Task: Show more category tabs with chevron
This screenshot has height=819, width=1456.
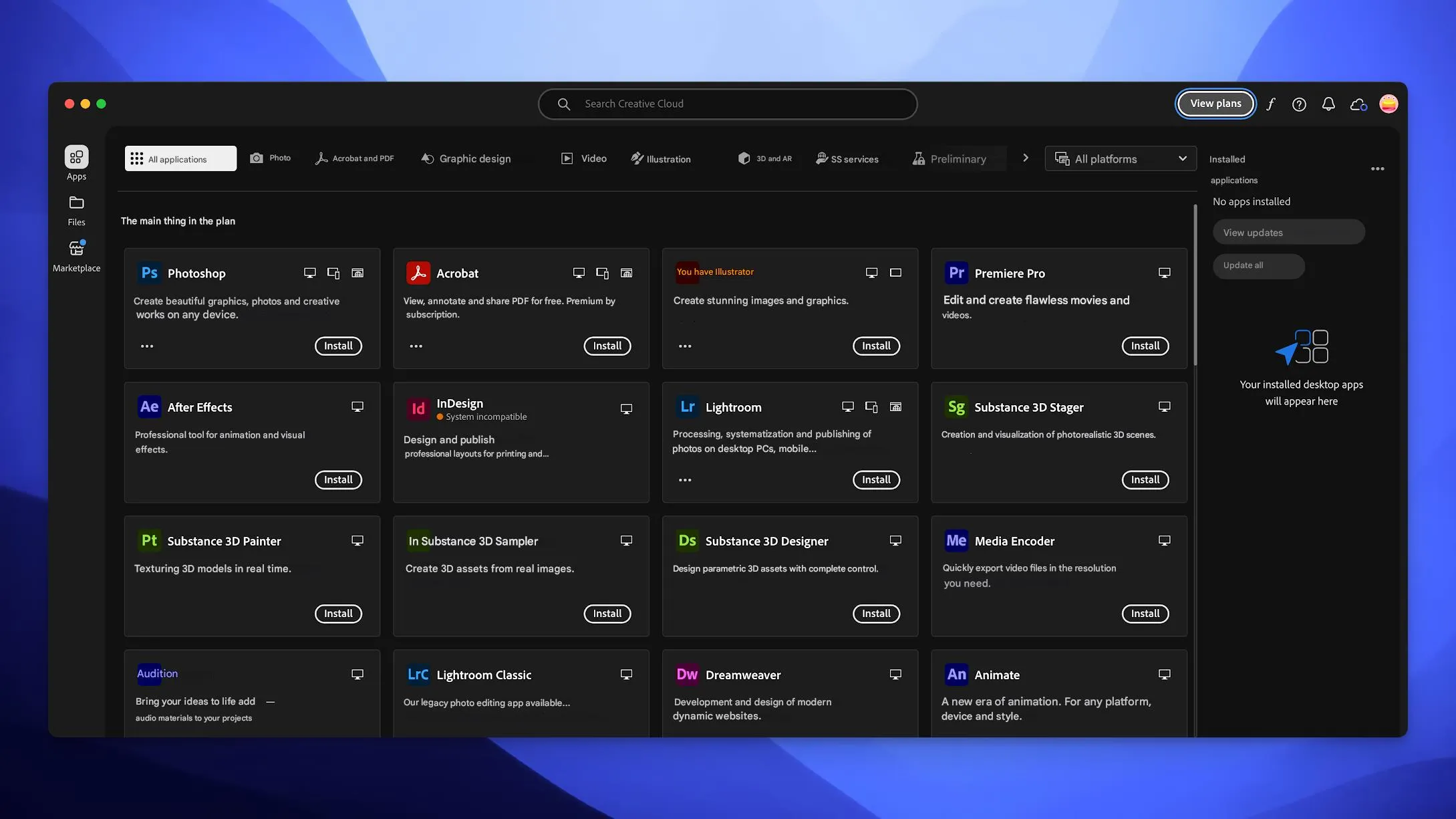Action: (x=1025, y=158)
